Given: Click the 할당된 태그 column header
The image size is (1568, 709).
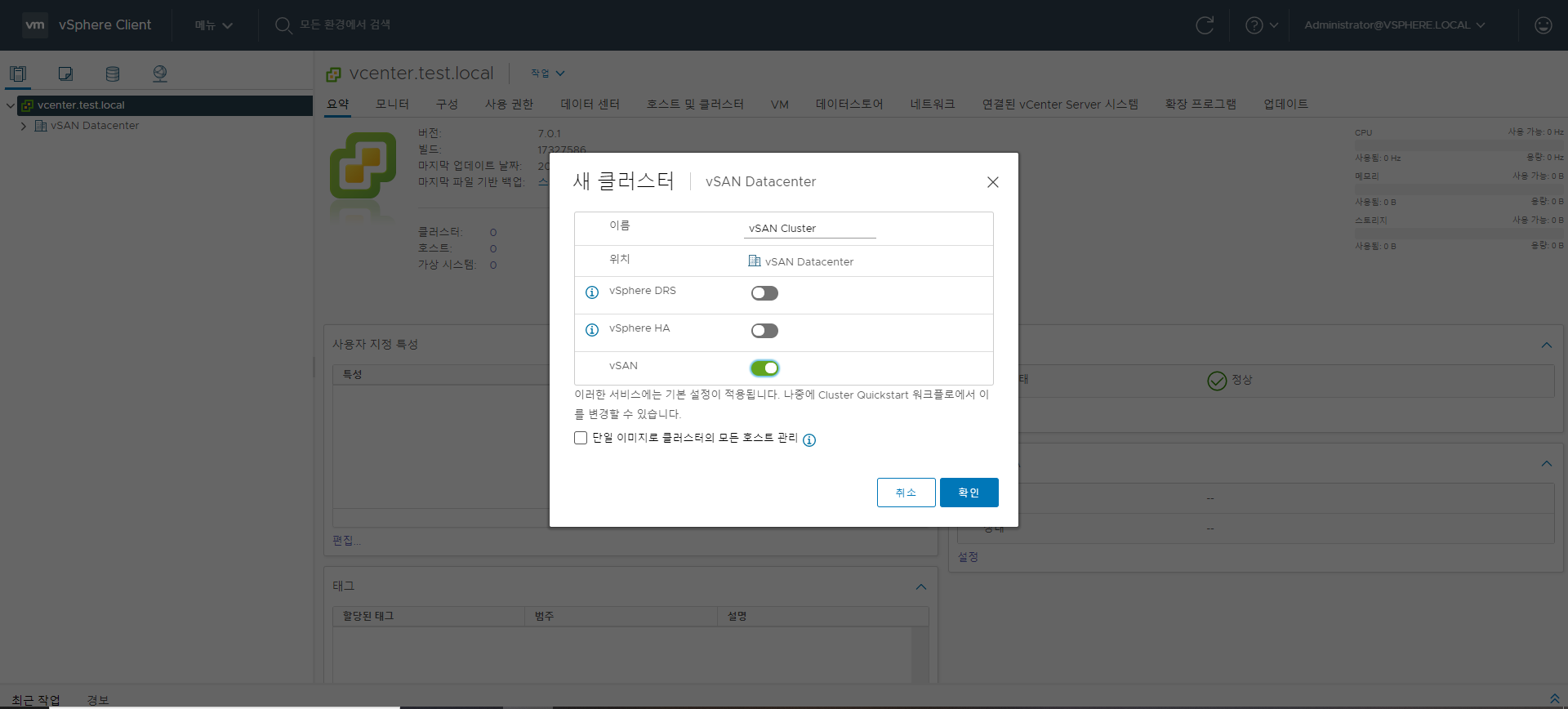Looking at the screenshot, I should 429,616.
